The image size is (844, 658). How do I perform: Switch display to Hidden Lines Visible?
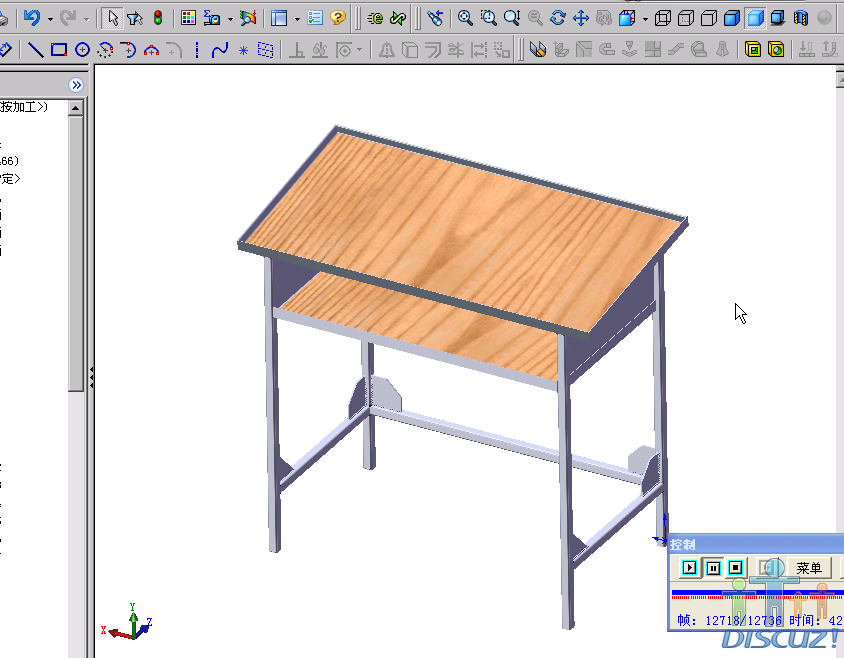point(686,18)
